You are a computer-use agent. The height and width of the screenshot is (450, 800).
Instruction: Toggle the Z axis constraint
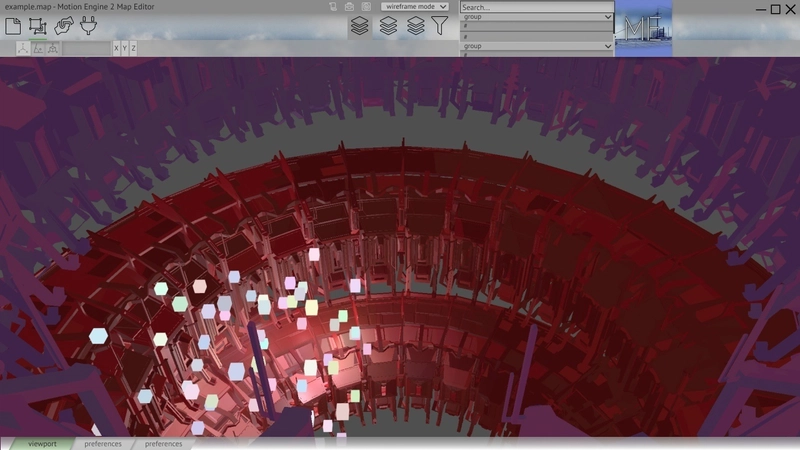(133, 48)
